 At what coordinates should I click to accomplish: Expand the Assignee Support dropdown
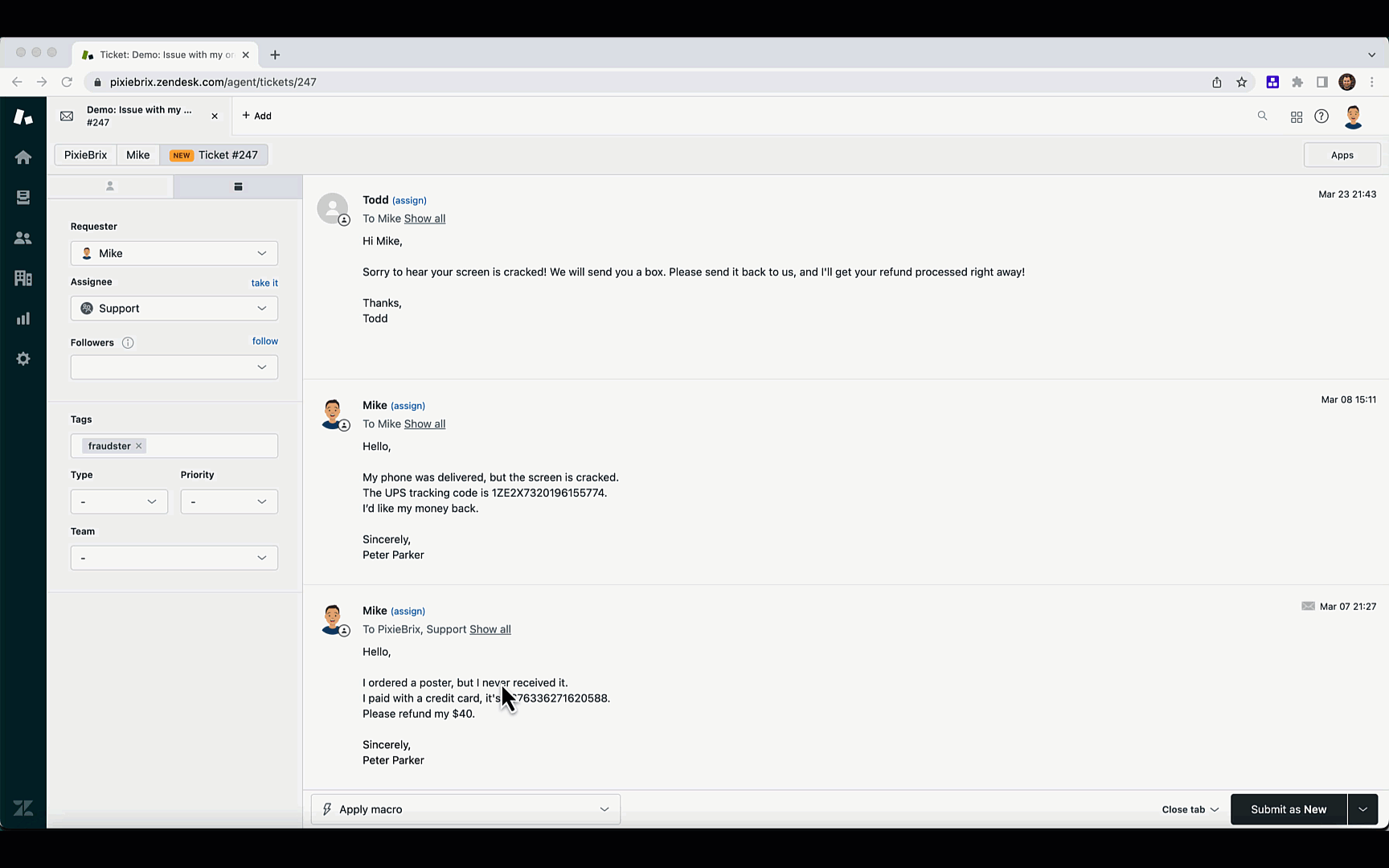pos(174,309)
